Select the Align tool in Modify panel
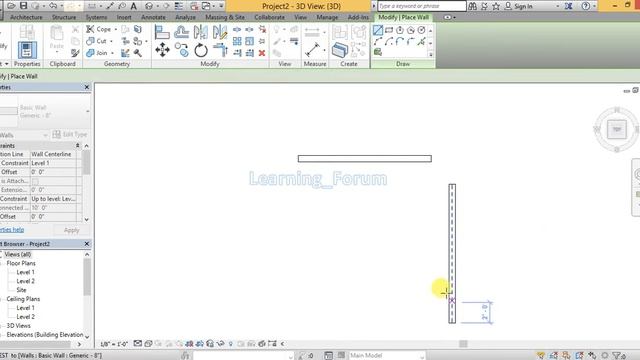 pos(162,32)
